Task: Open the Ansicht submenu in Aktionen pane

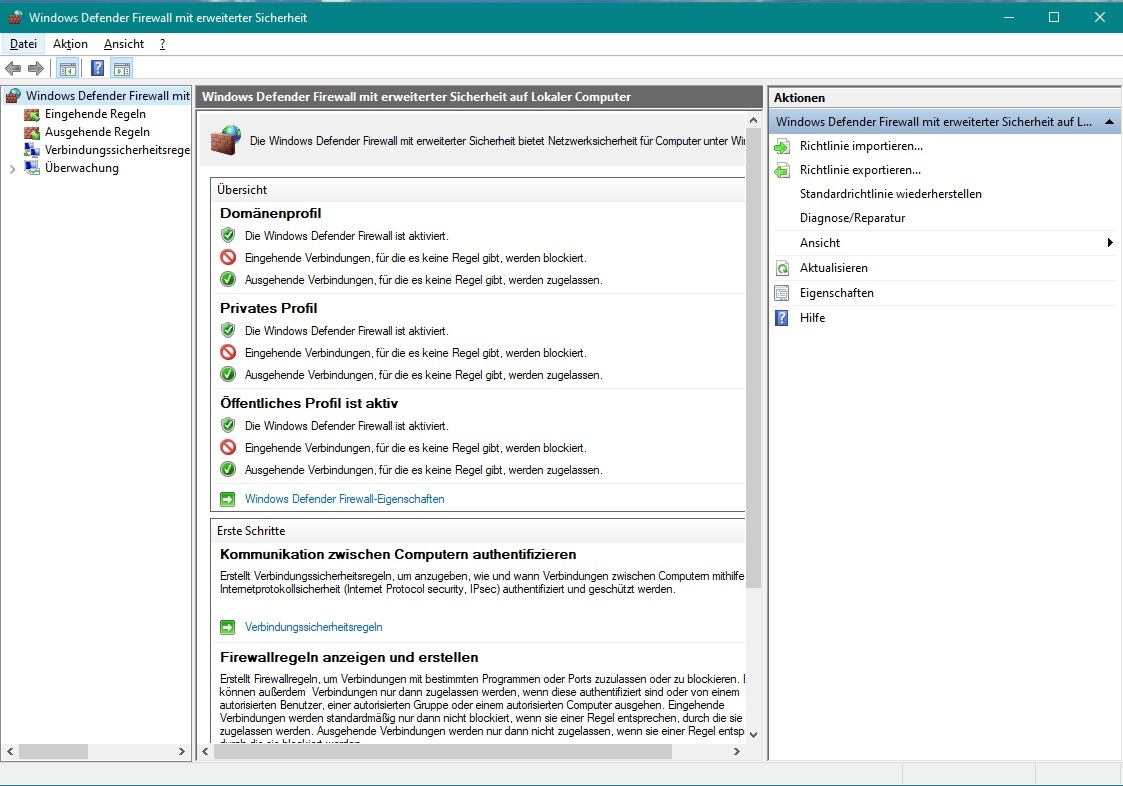Action: click(820, 243)
